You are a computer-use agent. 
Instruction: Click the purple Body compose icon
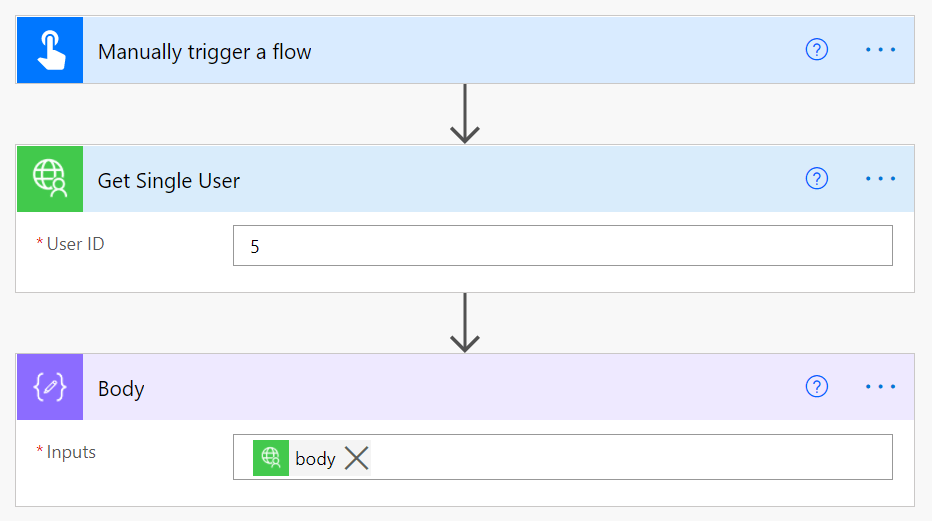point(50,387)
